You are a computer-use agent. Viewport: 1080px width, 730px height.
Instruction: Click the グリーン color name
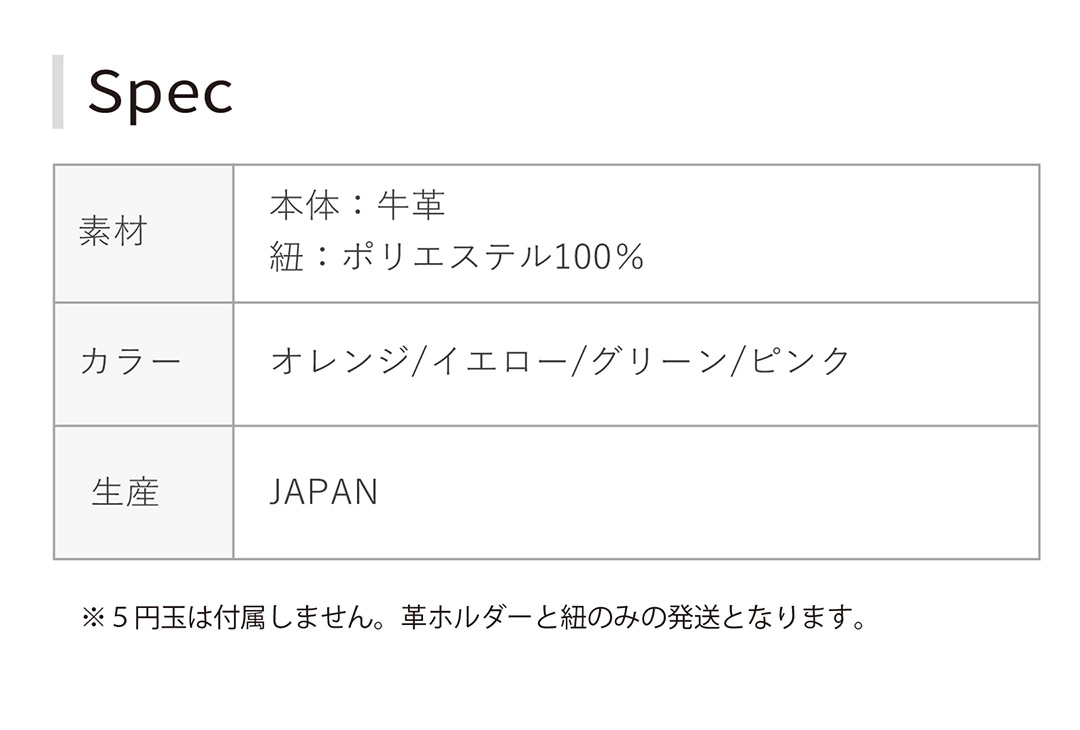click(x=658, y=361)
